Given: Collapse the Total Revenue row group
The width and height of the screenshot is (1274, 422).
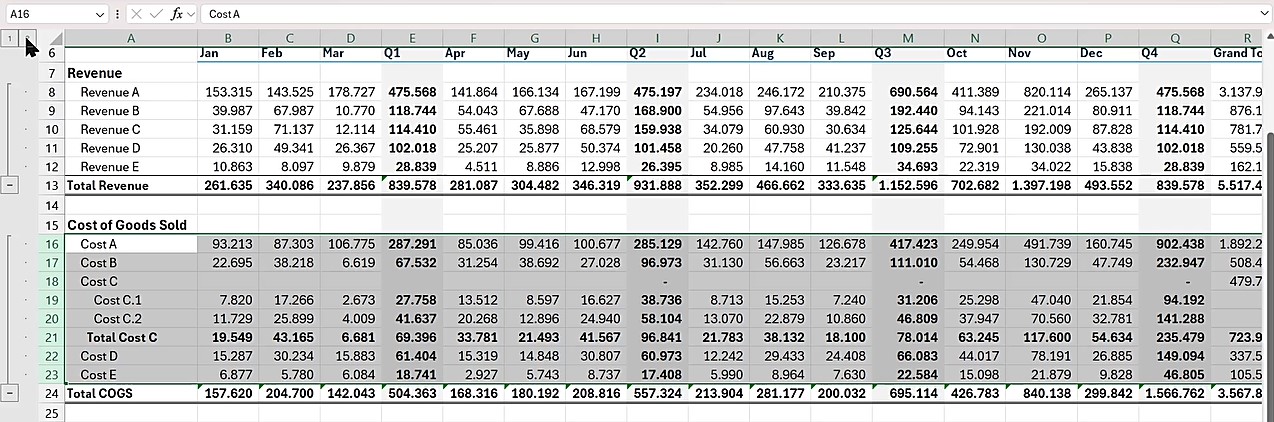Looking at the screenshot, I should [x=10, y=185].
